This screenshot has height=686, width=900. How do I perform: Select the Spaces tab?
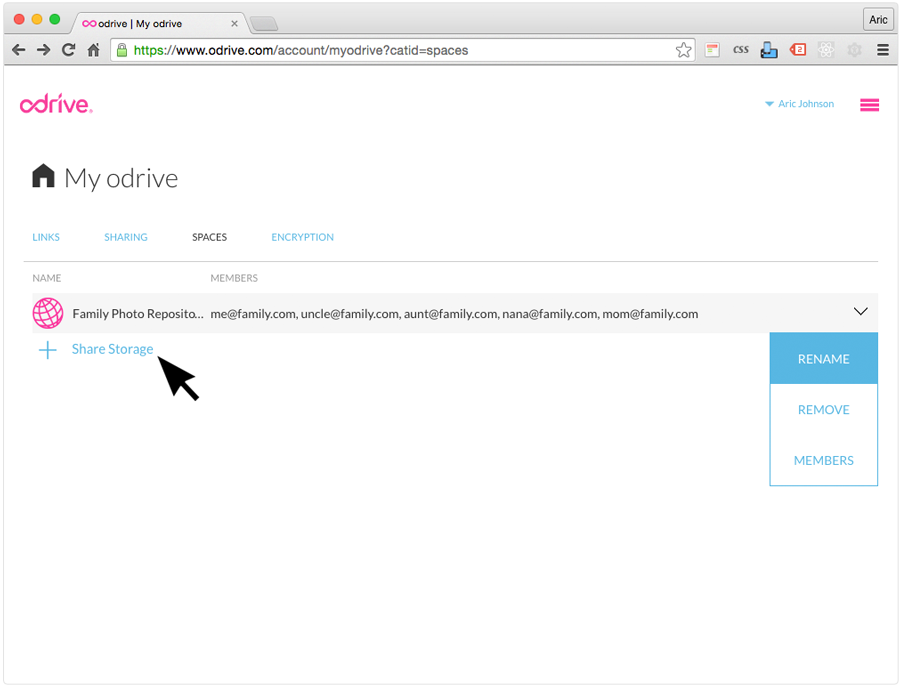point(210,237)
